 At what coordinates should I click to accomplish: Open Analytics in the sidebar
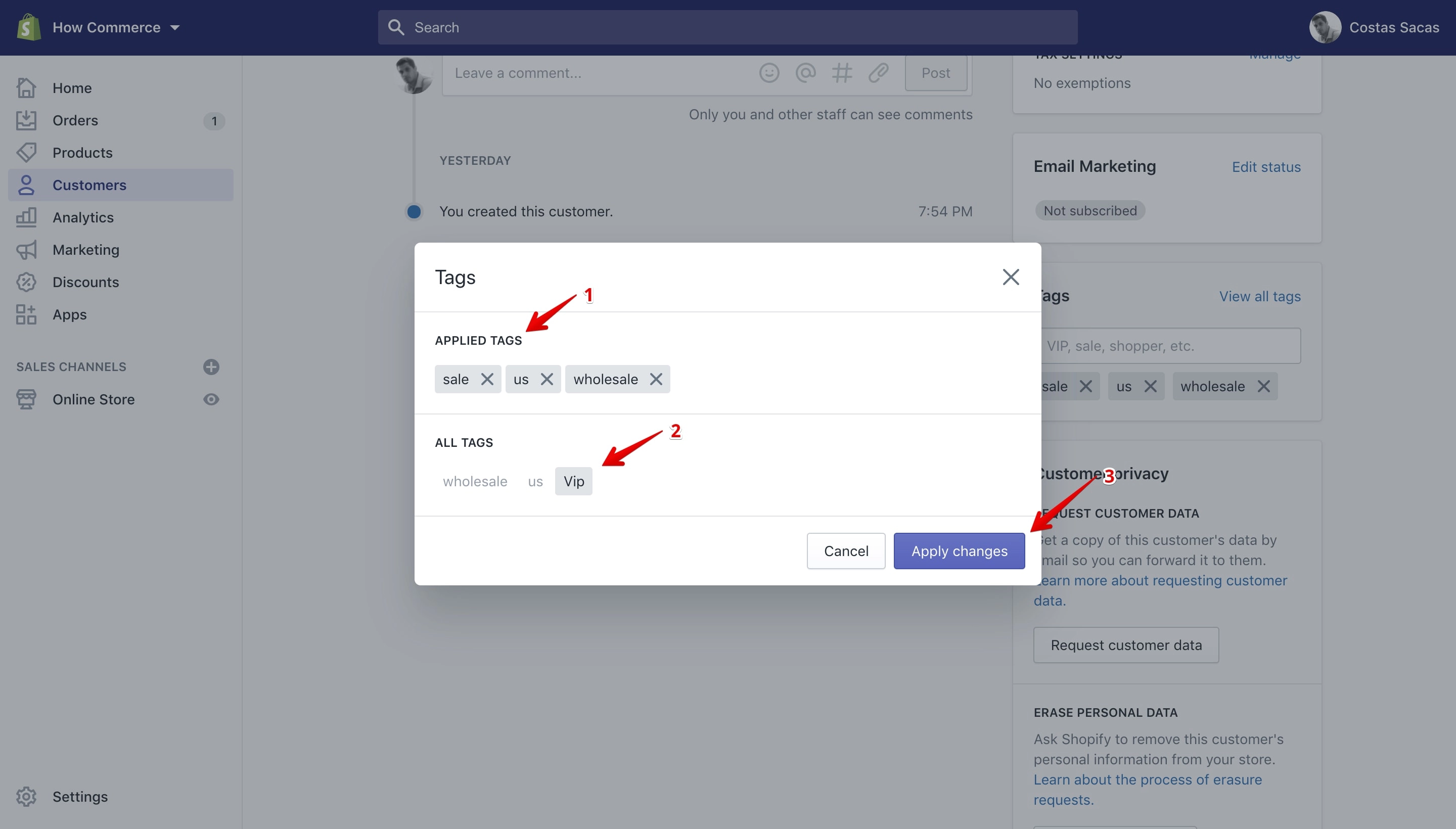pos(120,217)
